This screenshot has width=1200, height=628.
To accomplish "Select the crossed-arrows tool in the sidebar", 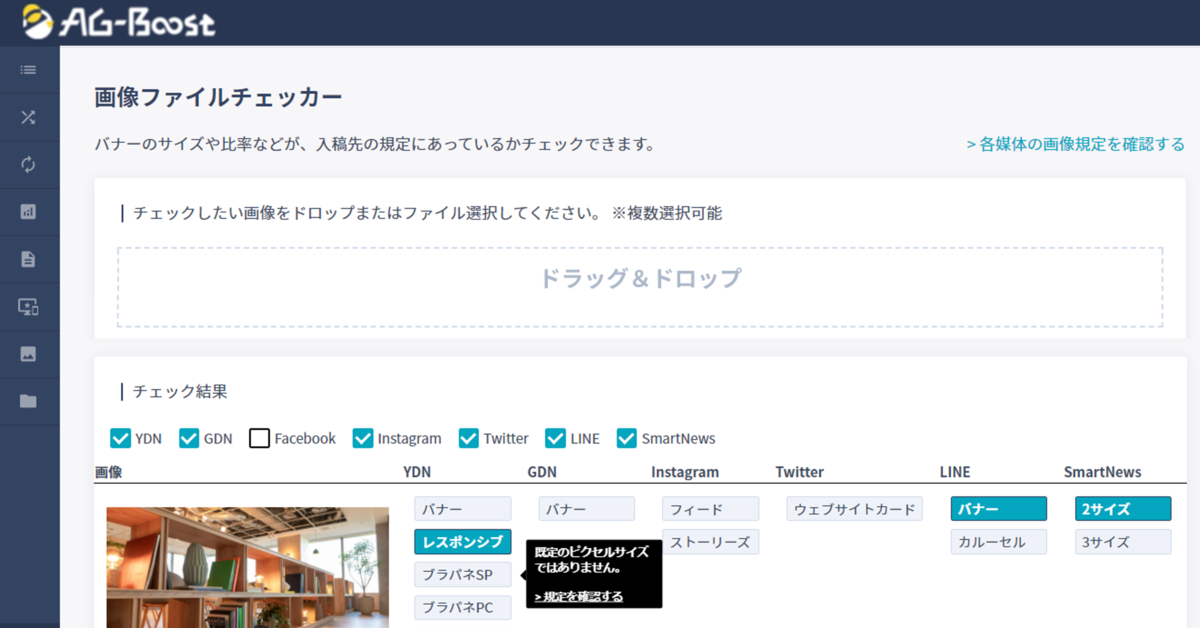I will pyautogui.click(x=30, y=117).
